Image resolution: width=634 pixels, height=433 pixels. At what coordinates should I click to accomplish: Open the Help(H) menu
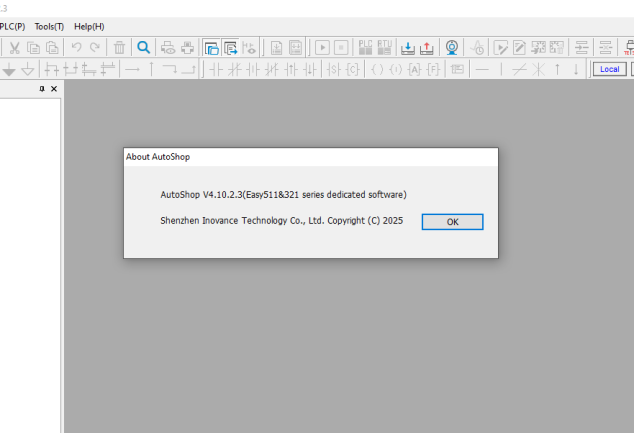click(x=89, y=27)
